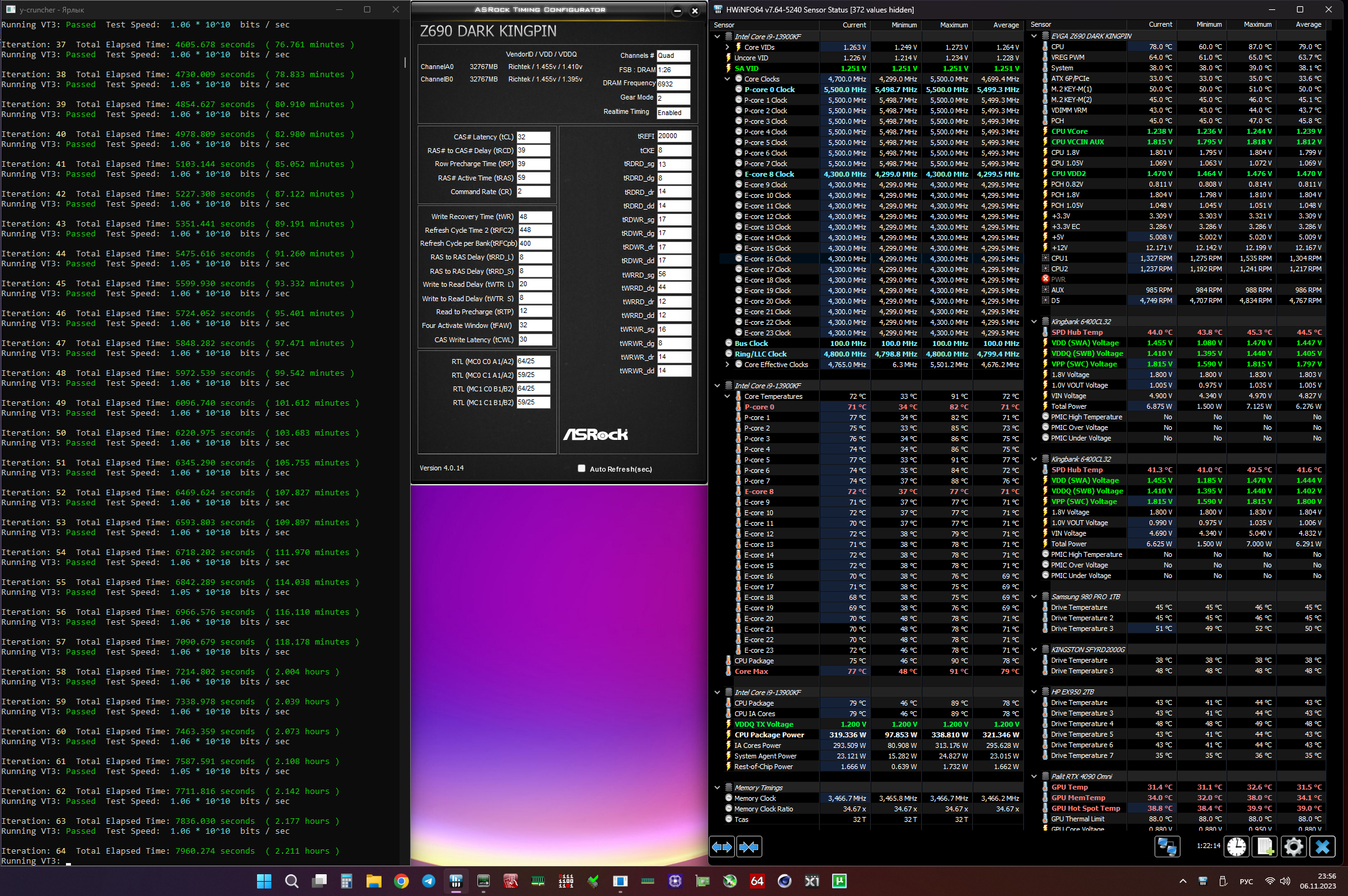Image resolution: width=1348 pixels, height=896 pixels.
Task: Collapse the Core Clocks tree group
Action: point(727,79)
